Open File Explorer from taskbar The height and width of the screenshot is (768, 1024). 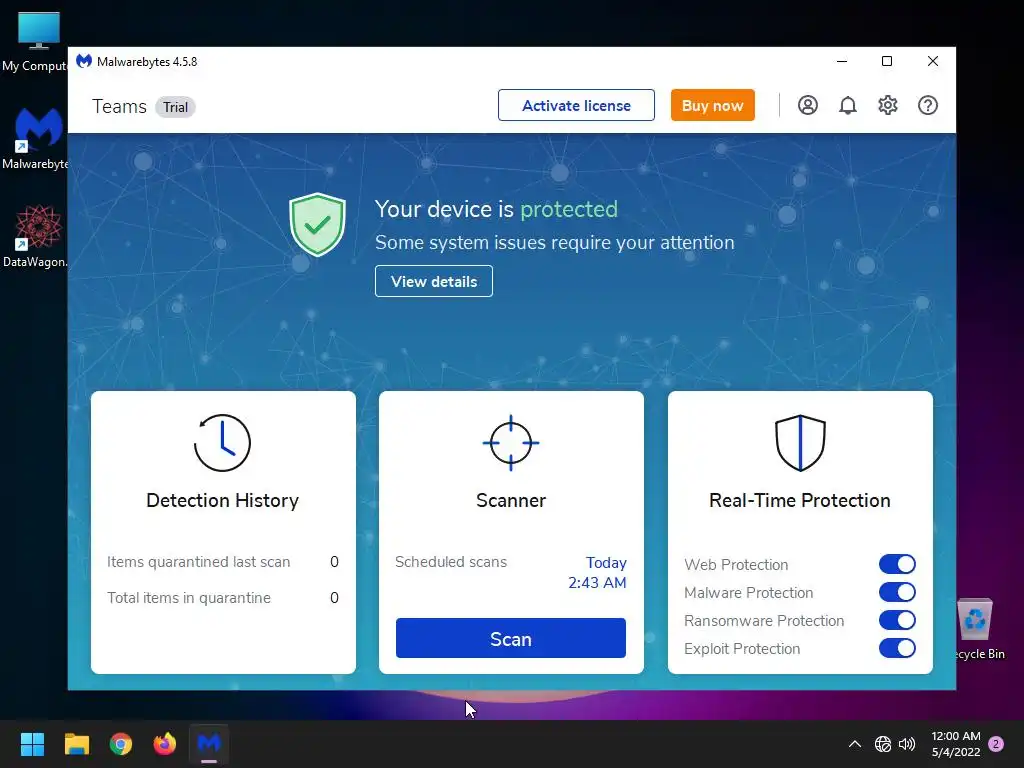pyautogui.click(x=76, y=744)
